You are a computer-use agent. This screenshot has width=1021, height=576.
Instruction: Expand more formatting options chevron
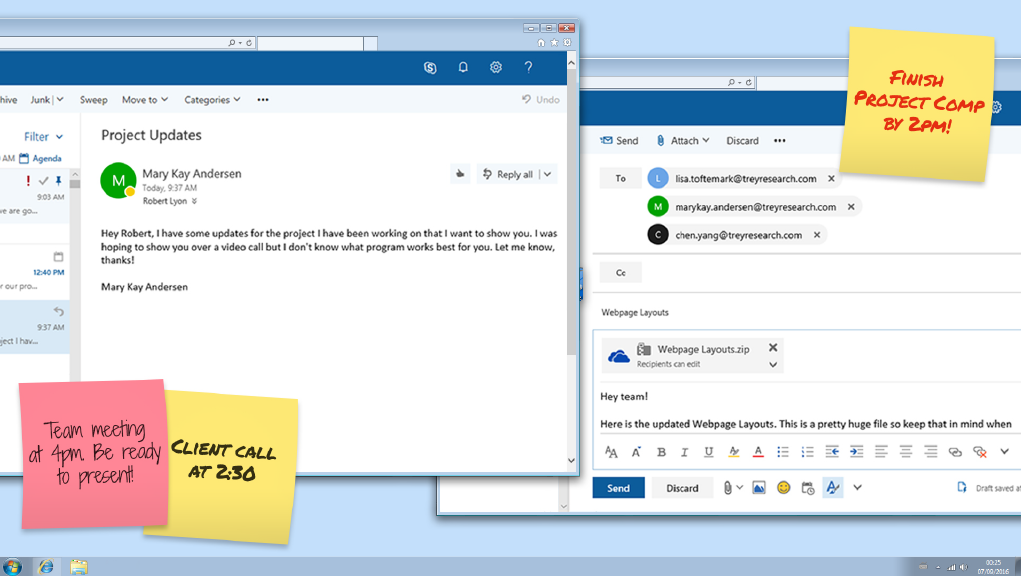pyautogui.click(x=1005, y=452)
